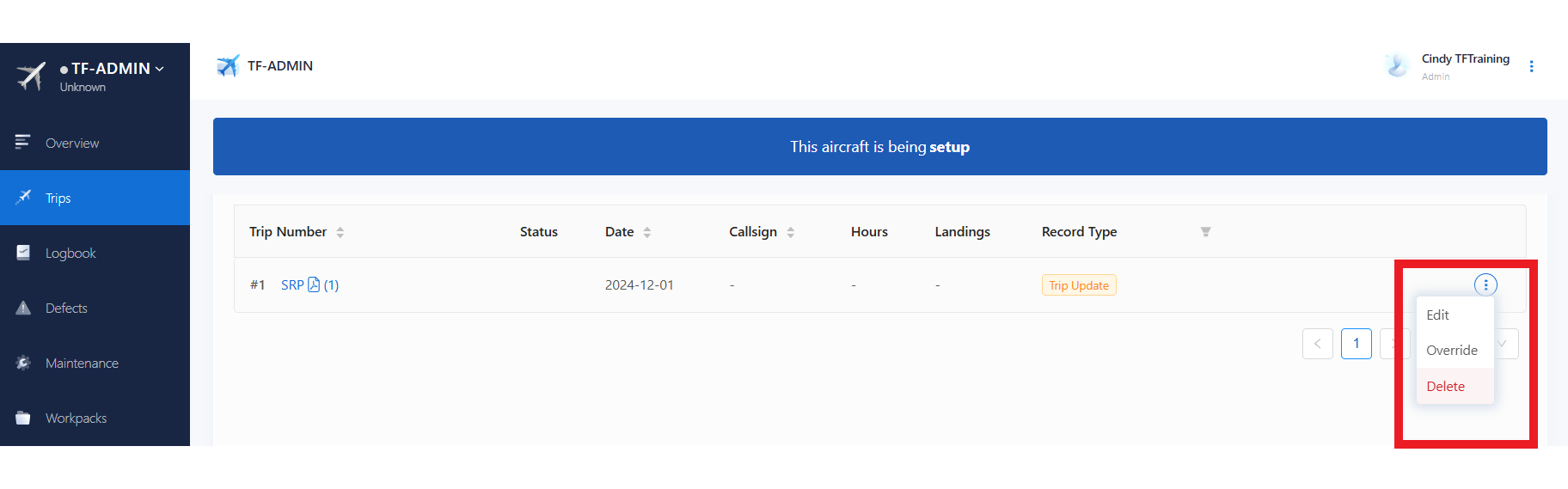This screenshot has width=1568, height=489.
Task: Open the Logbook sidebar section
Action: tap(70, 253)
